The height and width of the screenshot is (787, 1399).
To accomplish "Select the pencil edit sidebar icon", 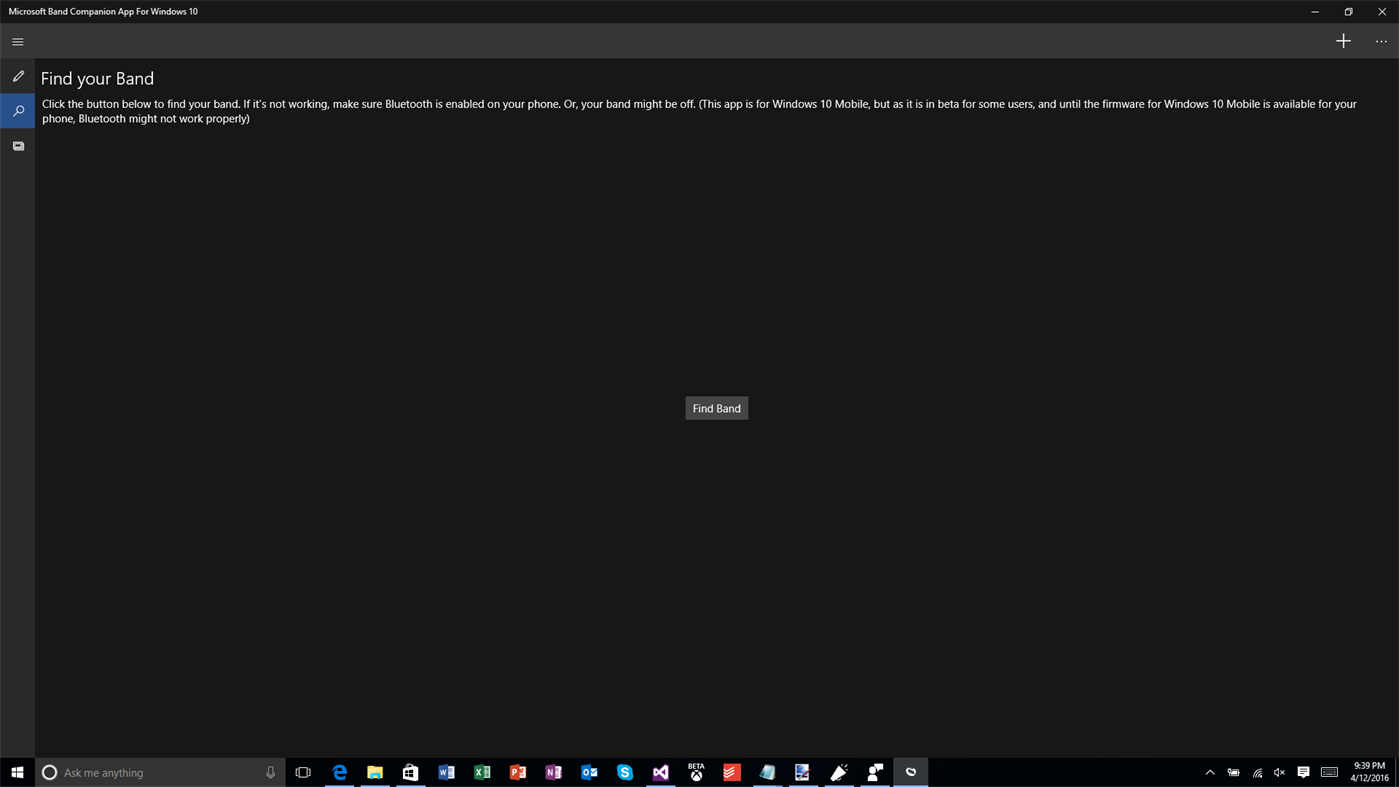I will (x=18, y=76).
